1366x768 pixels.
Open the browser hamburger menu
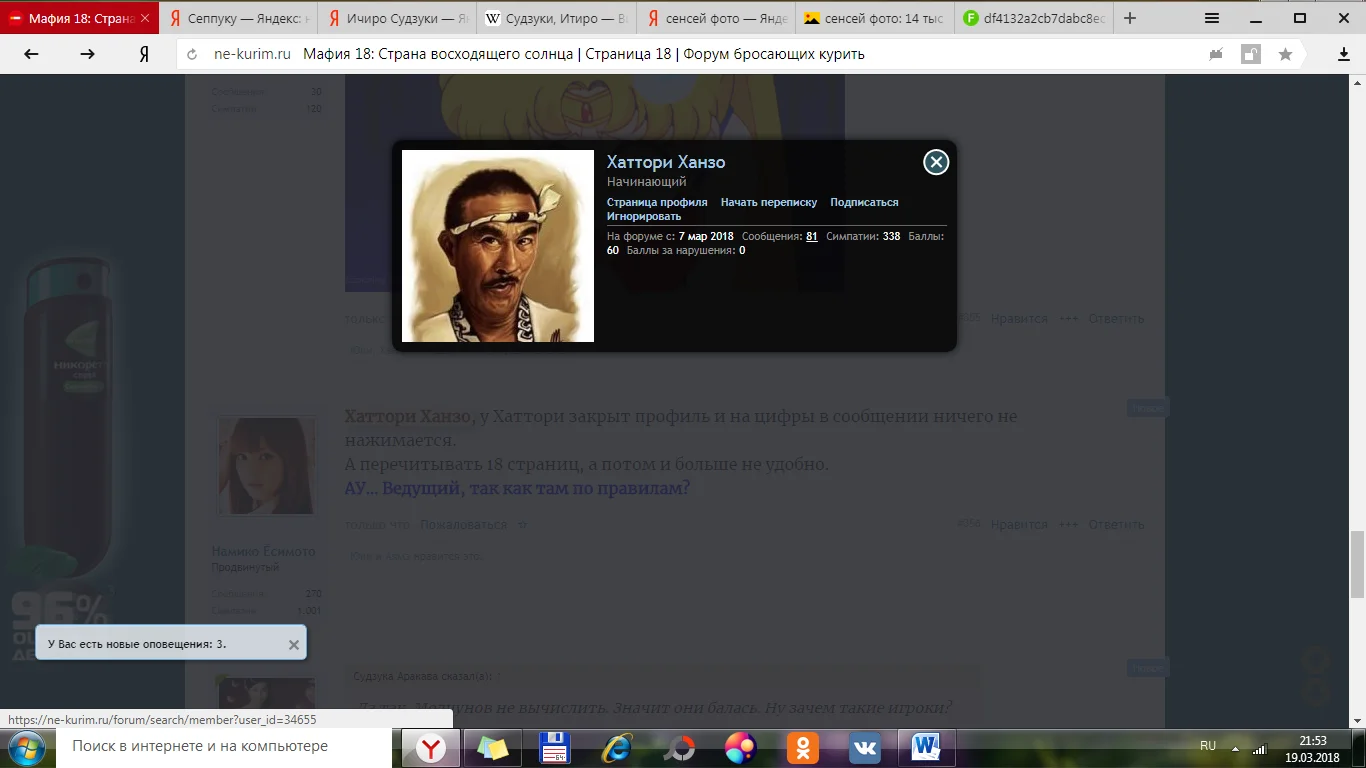coord(1212,18)
